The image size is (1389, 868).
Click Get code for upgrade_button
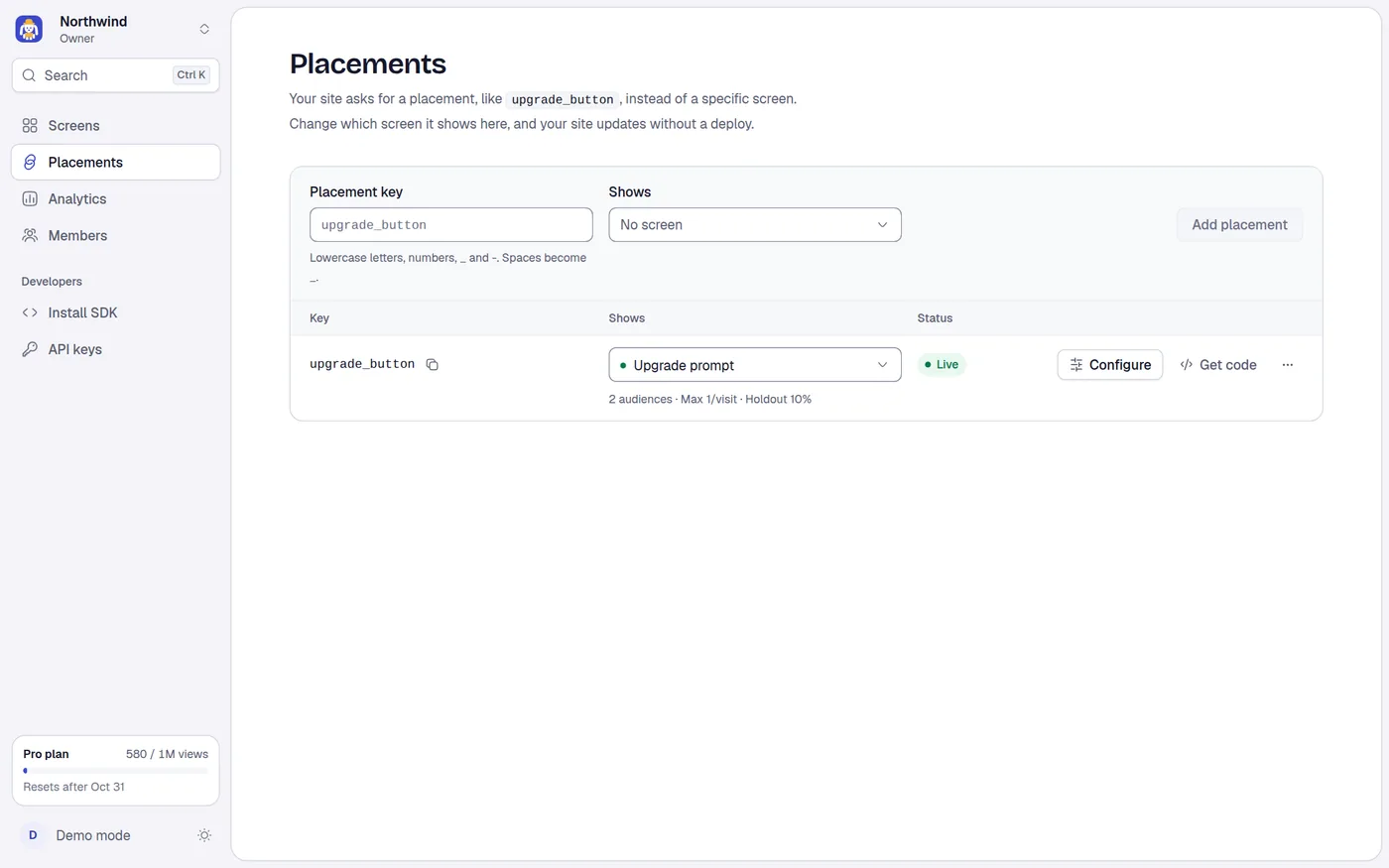(1218, 365)
